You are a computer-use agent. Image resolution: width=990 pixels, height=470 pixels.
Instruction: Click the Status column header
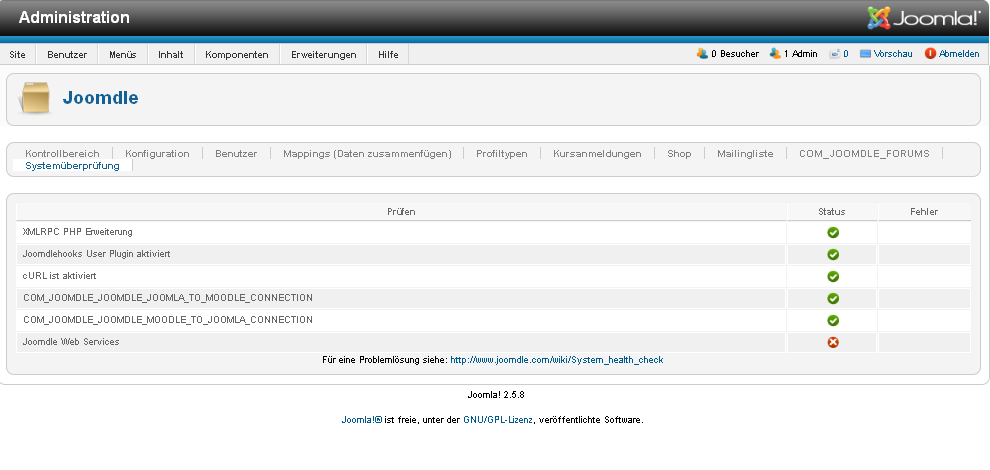832,212
